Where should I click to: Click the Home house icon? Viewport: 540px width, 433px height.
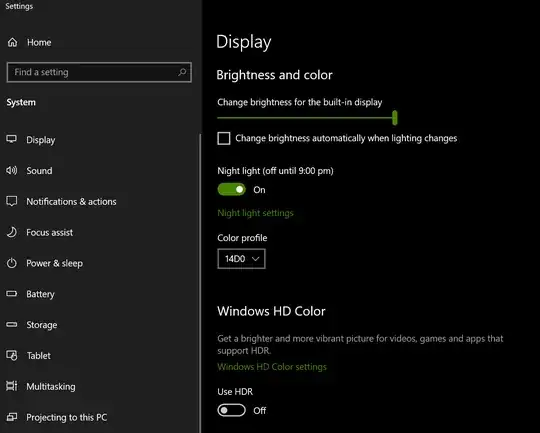[12, 42]
